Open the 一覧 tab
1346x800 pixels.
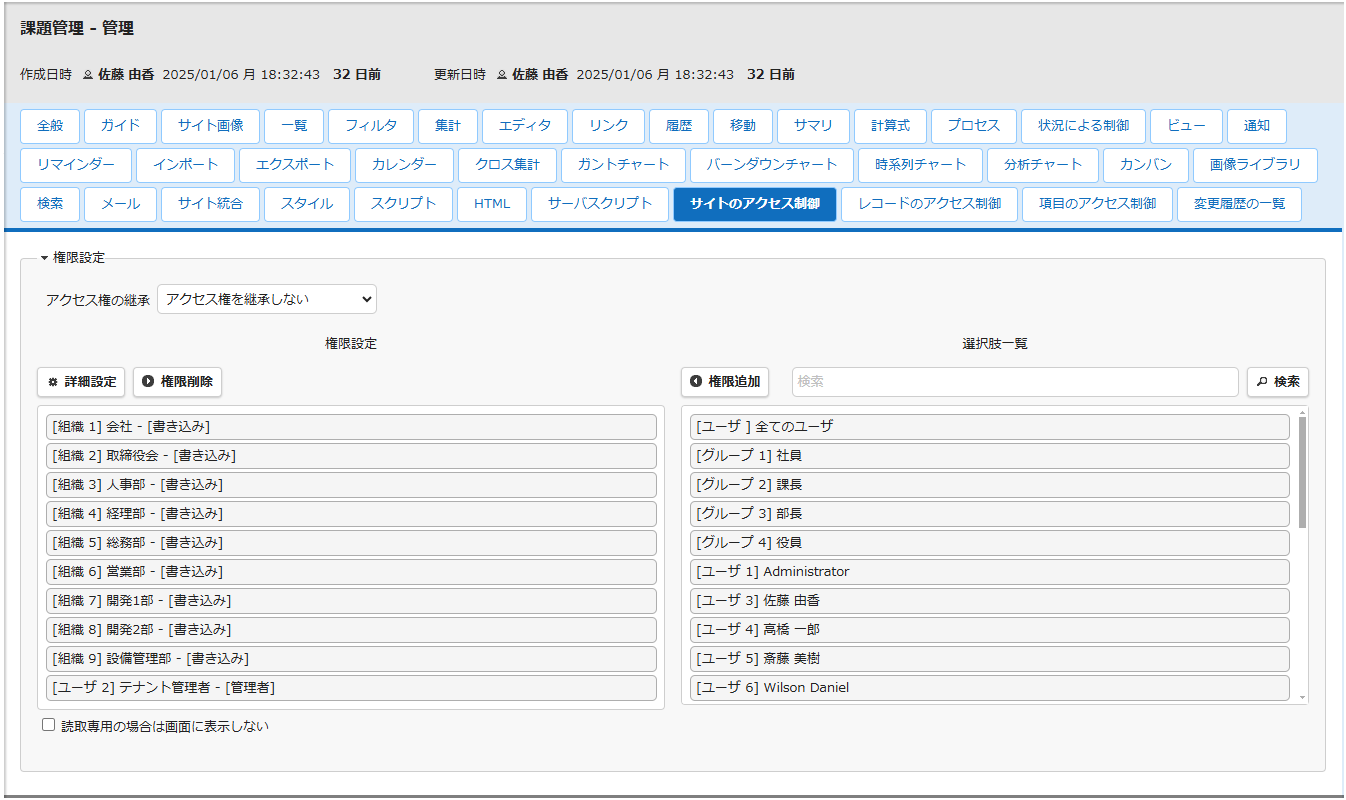coord(294,126)
